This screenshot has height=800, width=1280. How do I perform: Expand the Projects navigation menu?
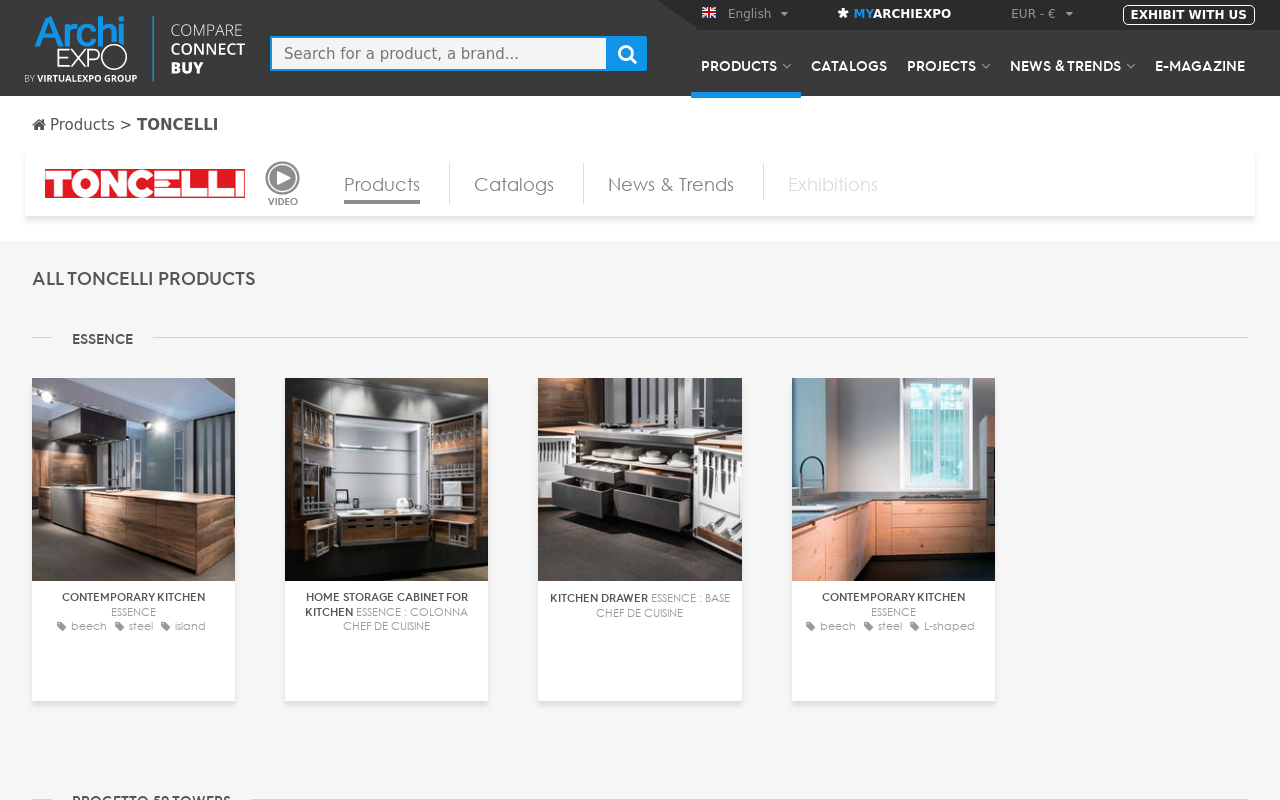pyautogui.click(x=947, y=66)
